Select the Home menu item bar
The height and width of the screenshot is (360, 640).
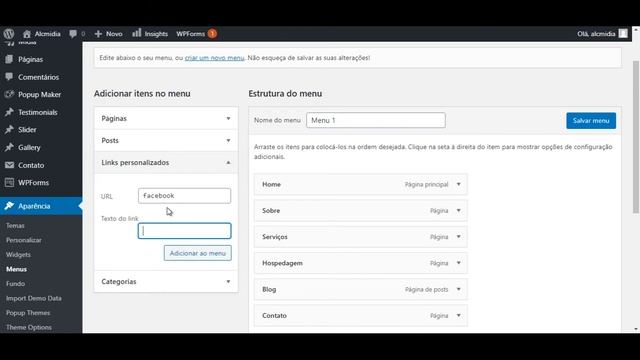tap(360, 184)
